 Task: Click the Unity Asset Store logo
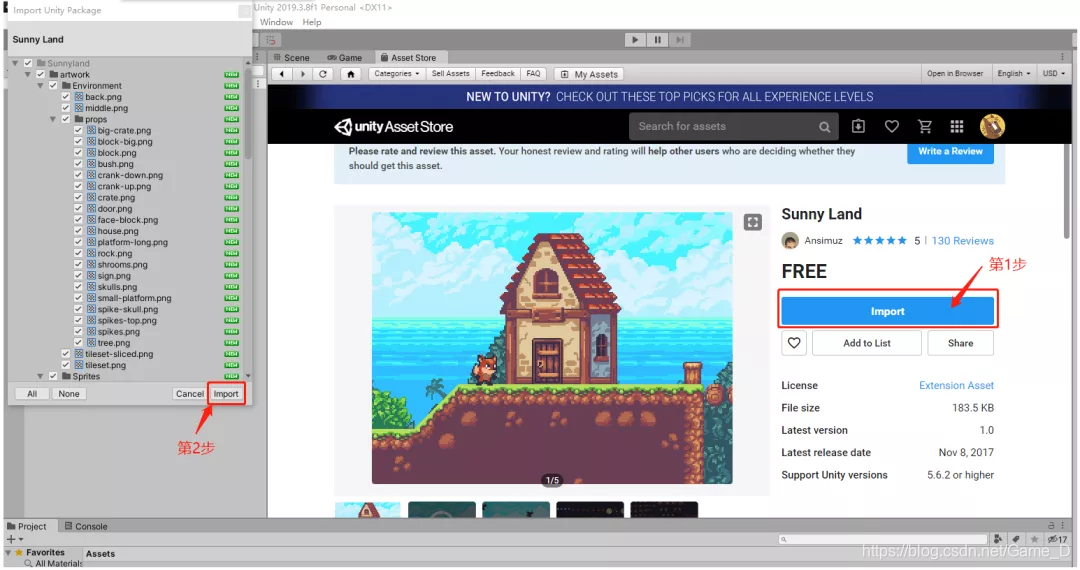pos(393,127)
